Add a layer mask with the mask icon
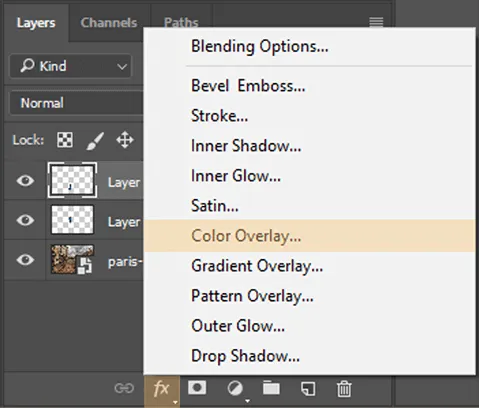Image resolution: width=479 pixels, height=408 pixels. click(197, 388)
